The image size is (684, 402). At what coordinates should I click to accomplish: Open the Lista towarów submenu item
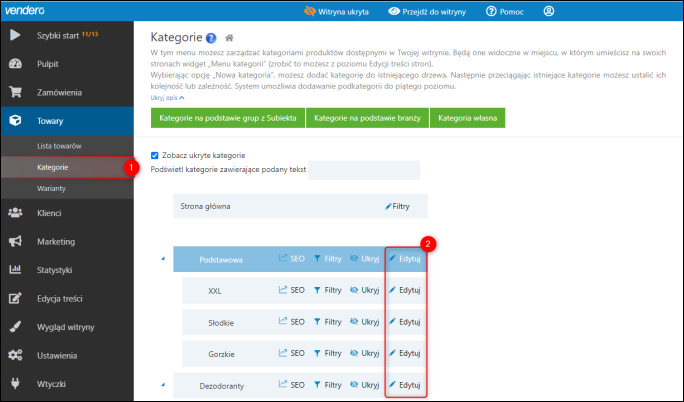59,146
